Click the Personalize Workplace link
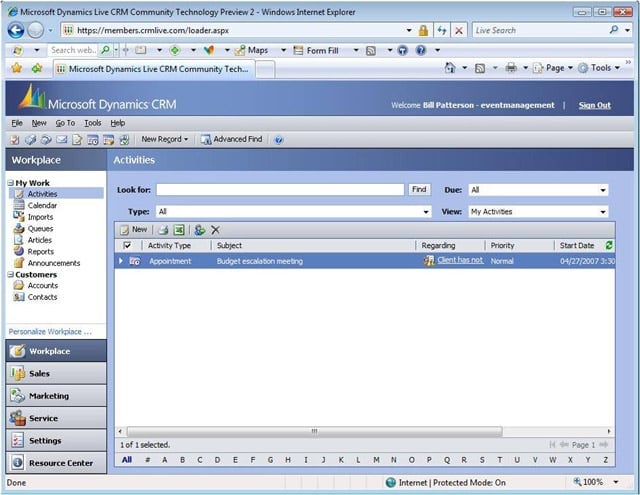 [50, 332]
